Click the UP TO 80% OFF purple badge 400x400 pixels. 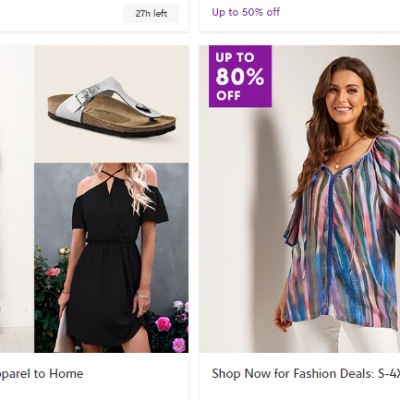click(x=240, y=76)
